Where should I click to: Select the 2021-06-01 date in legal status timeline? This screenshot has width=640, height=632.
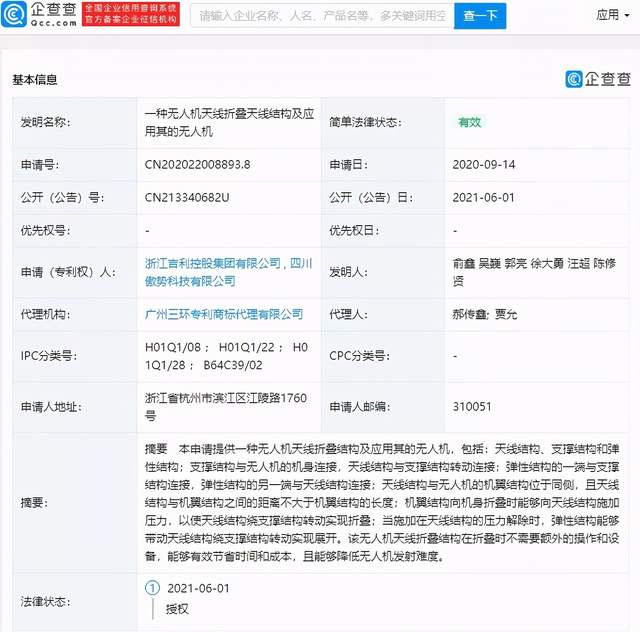coord(198,588)
